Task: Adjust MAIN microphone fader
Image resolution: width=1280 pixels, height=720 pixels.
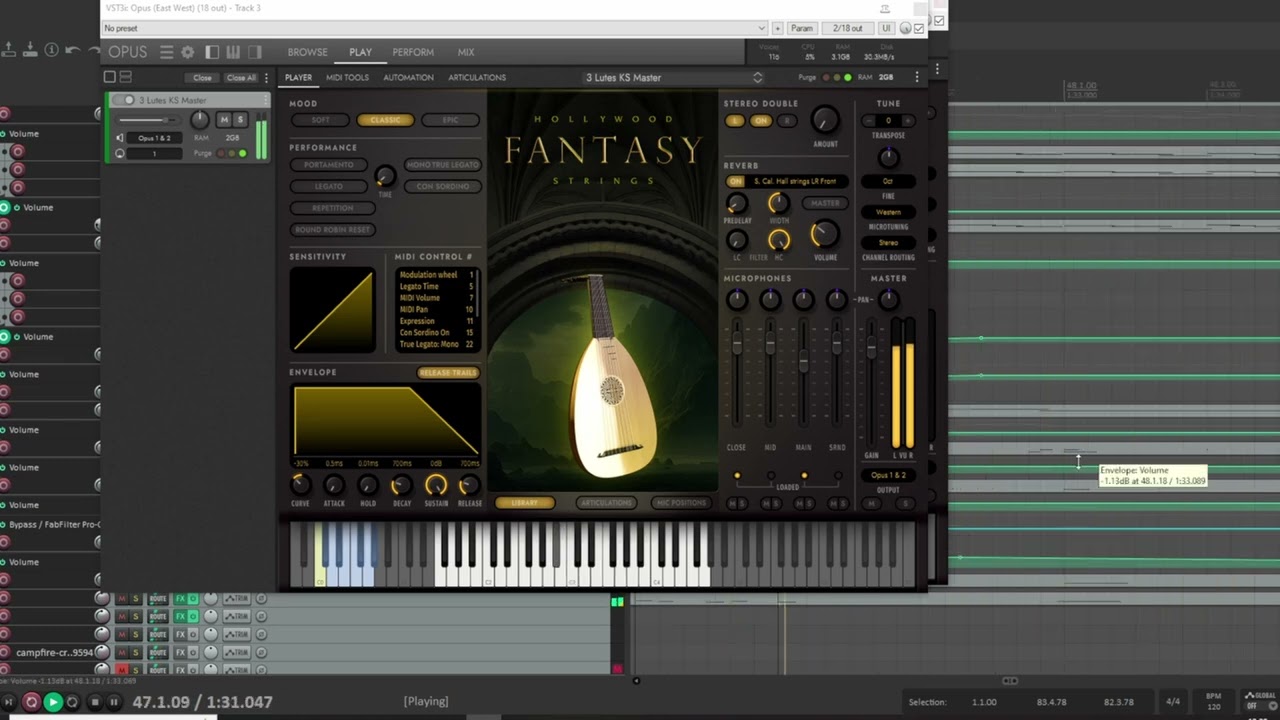Action: pos(803,361)
